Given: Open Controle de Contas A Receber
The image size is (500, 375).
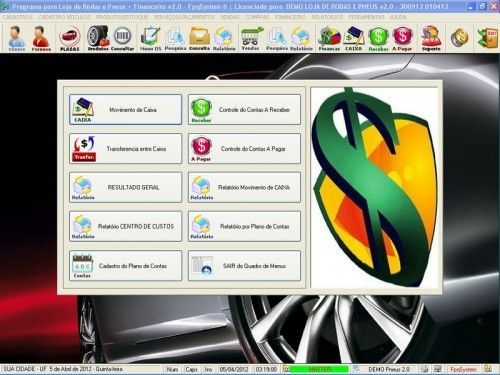Looking at the screenshot, I should (244, 110).
